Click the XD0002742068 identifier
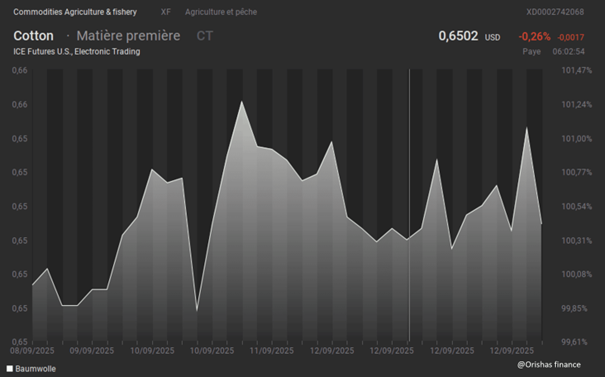605x377 pixels. pos(555,12)
